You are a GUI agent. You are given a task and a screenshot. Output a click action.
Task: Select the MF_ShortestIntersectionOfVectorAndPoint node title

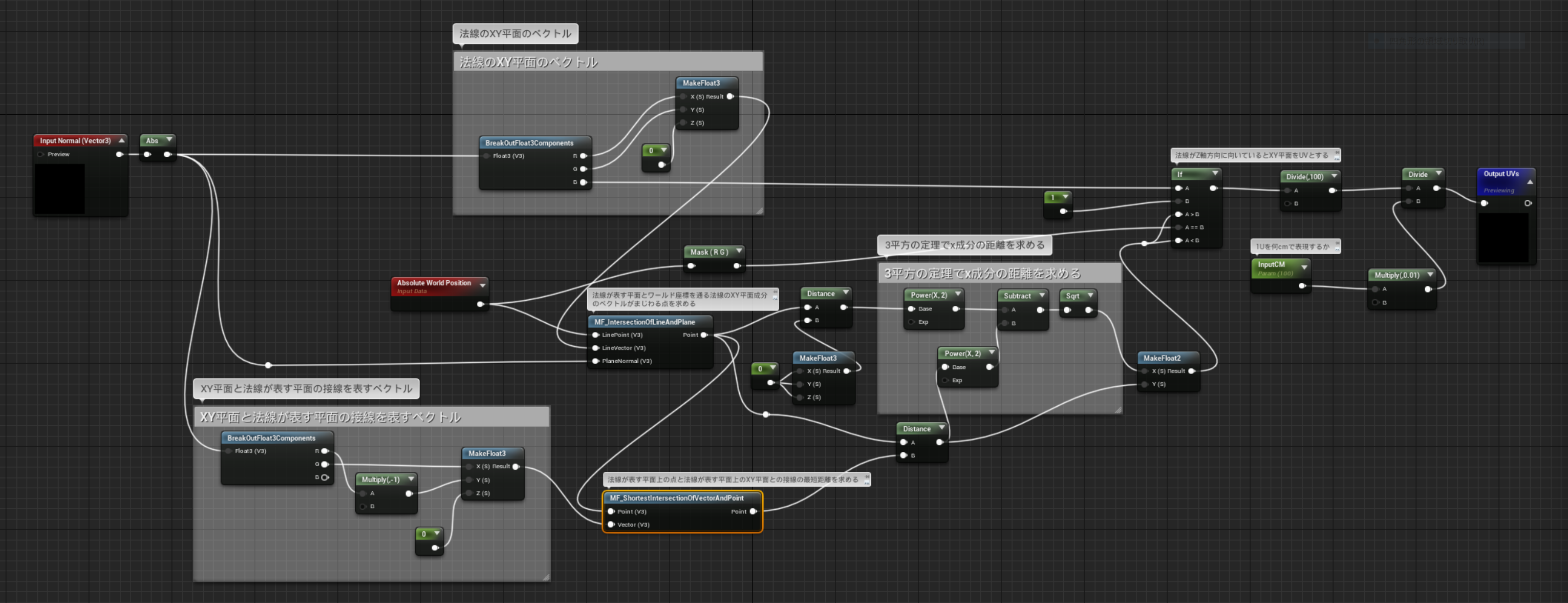[676, 497]
